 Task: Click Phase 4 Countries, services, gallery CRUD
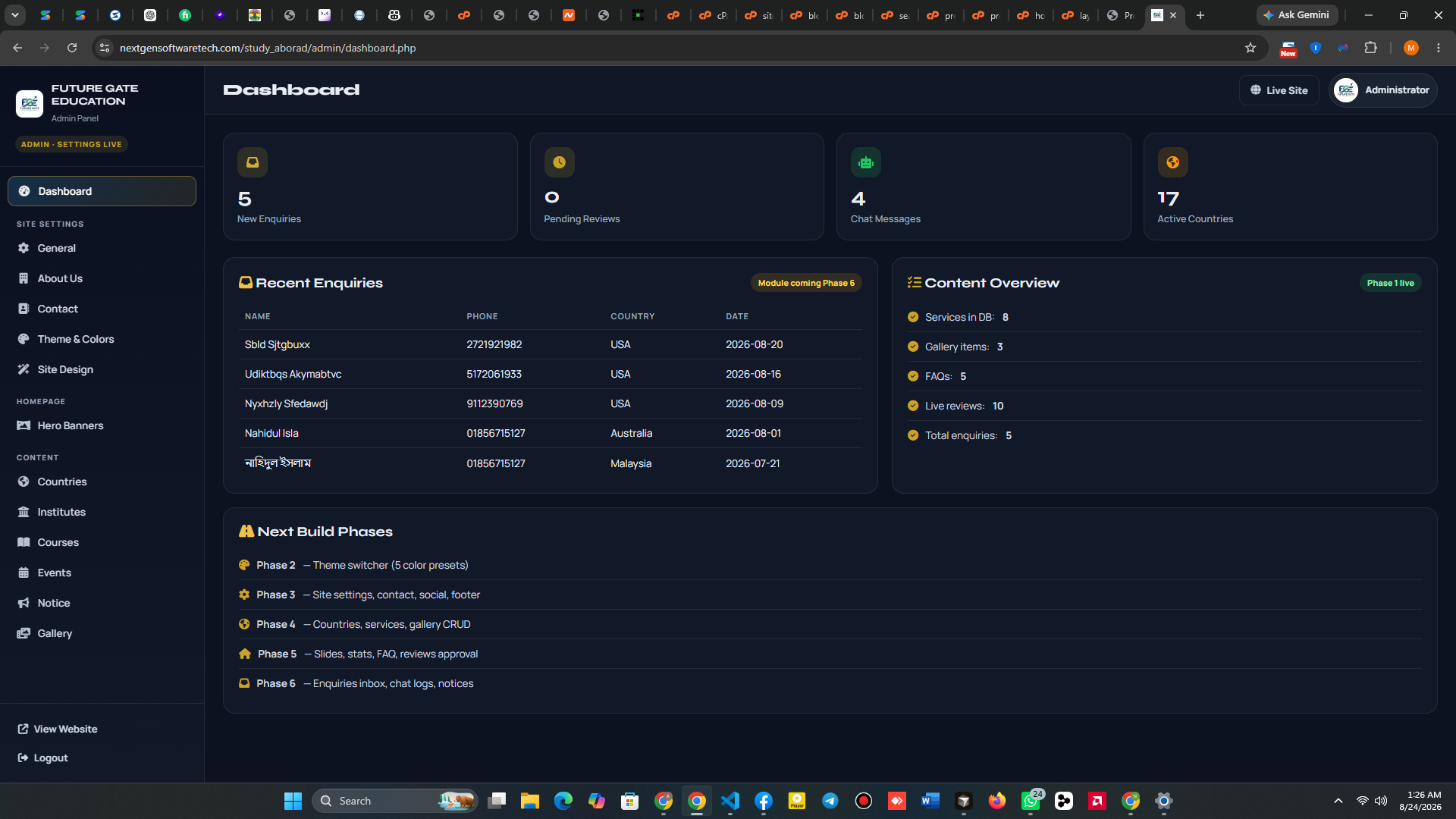click(x=830, y=624)
